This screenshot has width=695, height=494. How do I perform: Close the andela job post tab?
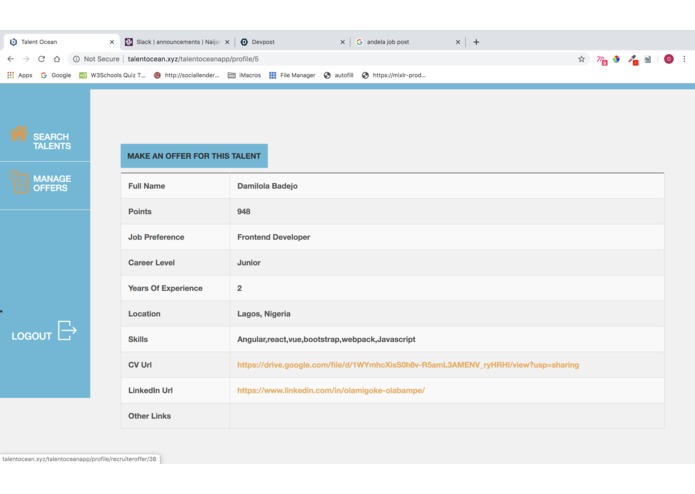point(458,42)
